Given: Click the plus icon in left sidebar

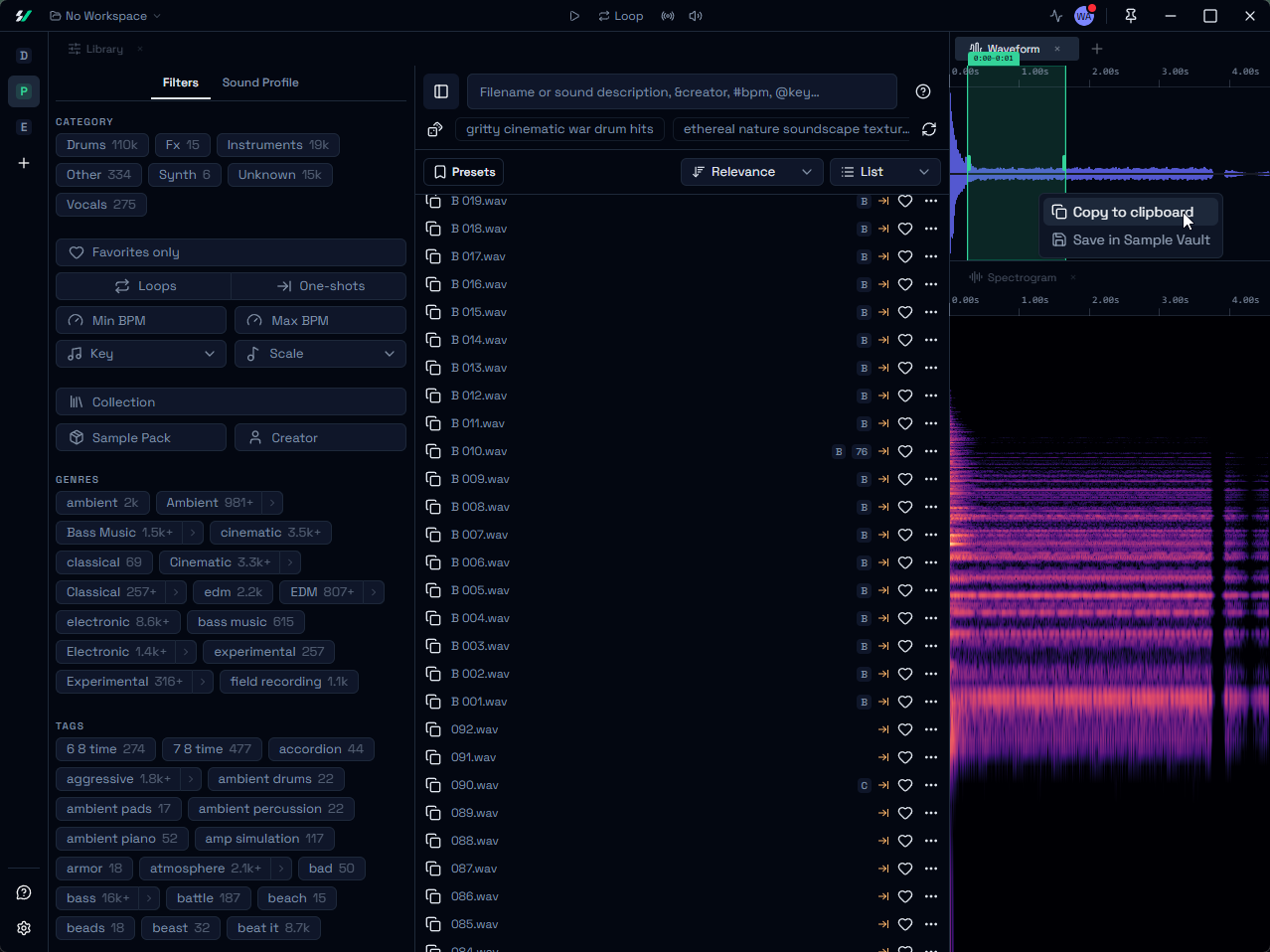Looking at the screenshot, I should tap(24, 163).
